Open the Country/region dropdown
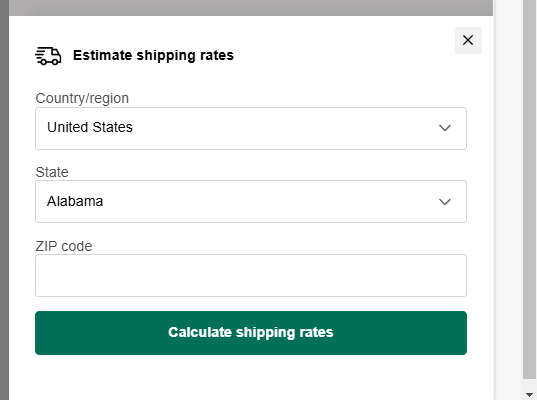This screenshot has width=537, height=400. (251, 128)
